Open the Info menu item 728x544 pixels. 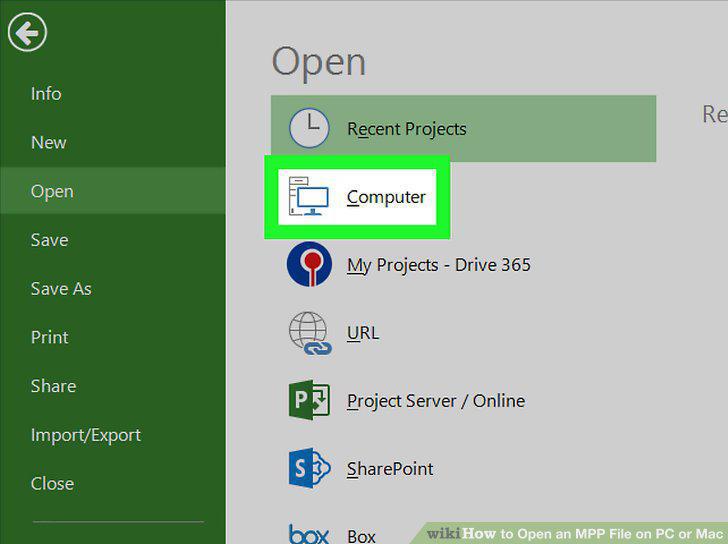(46, 94)
